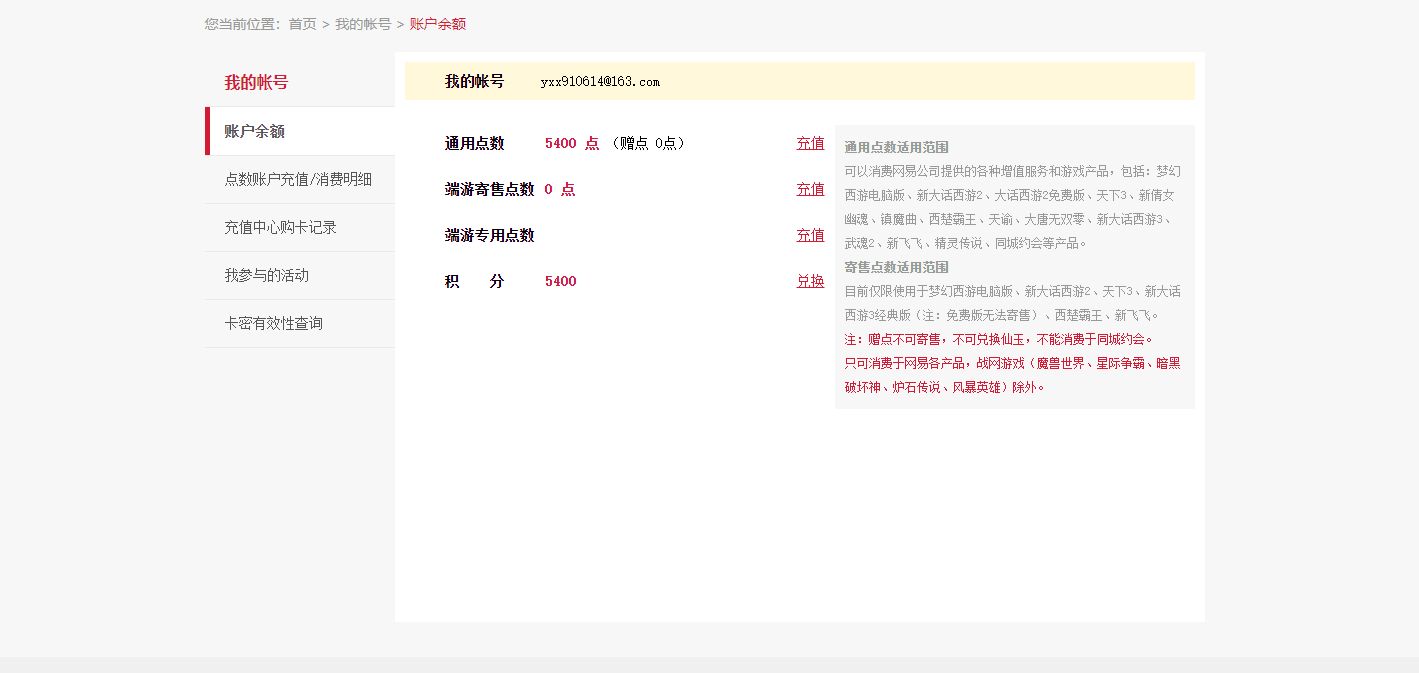Open 点数账户充值/消费明细 in sidebar
This screenshot has width=1419, height=673.
300,179
